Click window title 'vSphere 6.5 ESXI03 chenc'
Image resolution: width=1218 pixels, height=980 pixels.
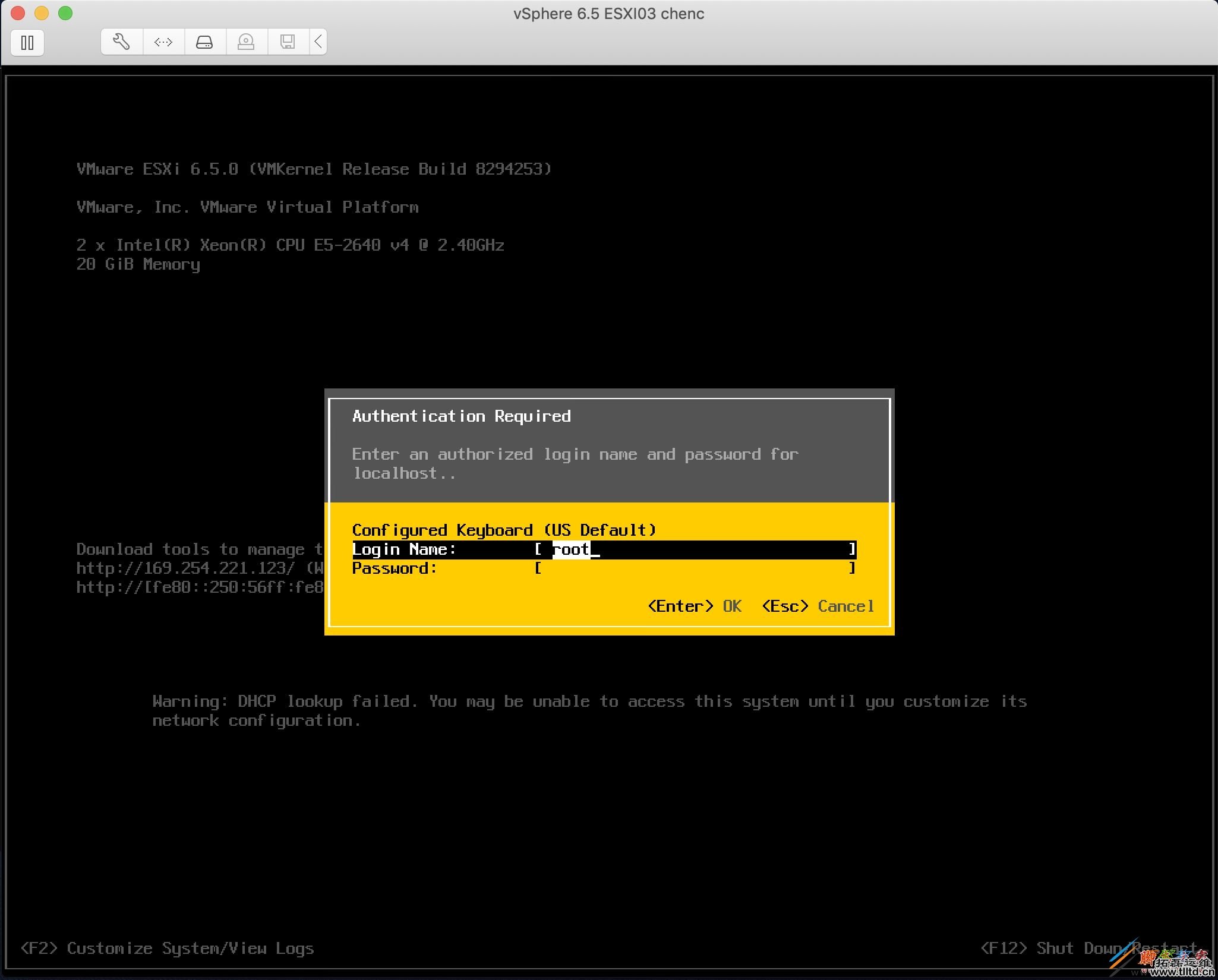click(x=609, y=14)
